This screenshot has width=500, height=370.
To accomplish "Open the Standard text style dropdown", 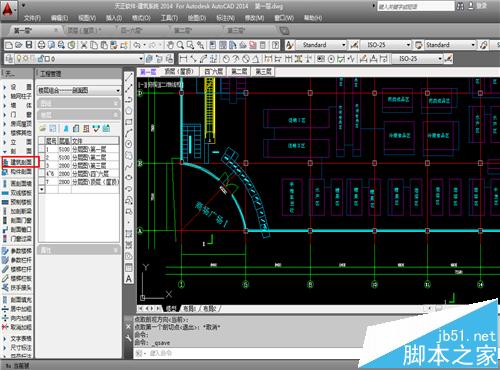I will coord(343,45).
